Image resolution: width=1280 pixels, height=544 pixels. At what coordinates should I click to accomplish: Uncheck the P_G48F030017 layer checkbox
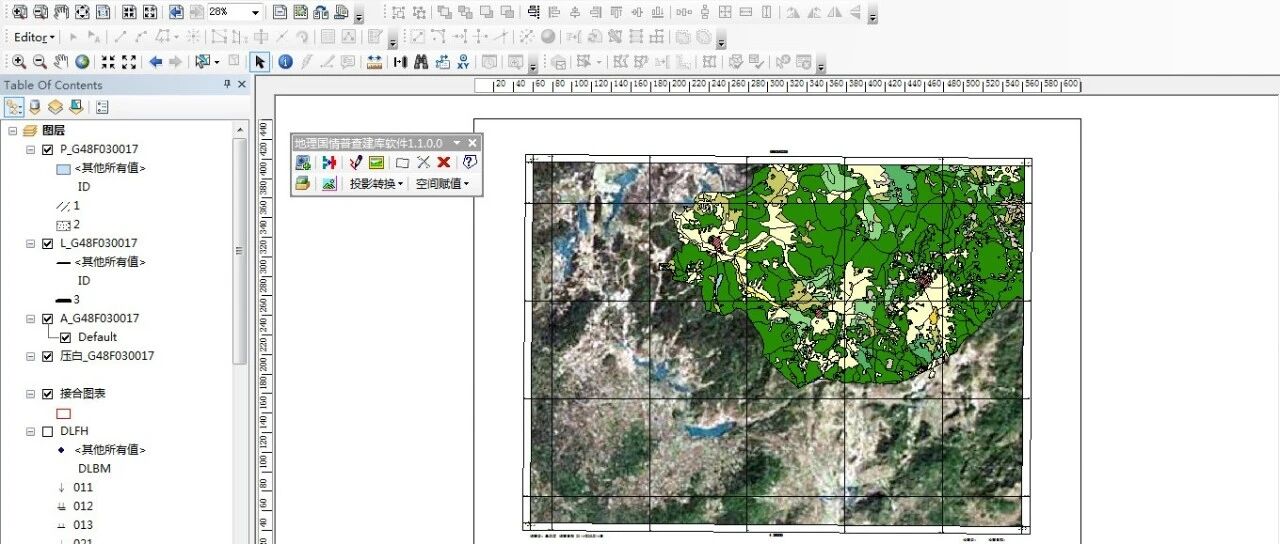pyautogui.click(x=47, y=149)
